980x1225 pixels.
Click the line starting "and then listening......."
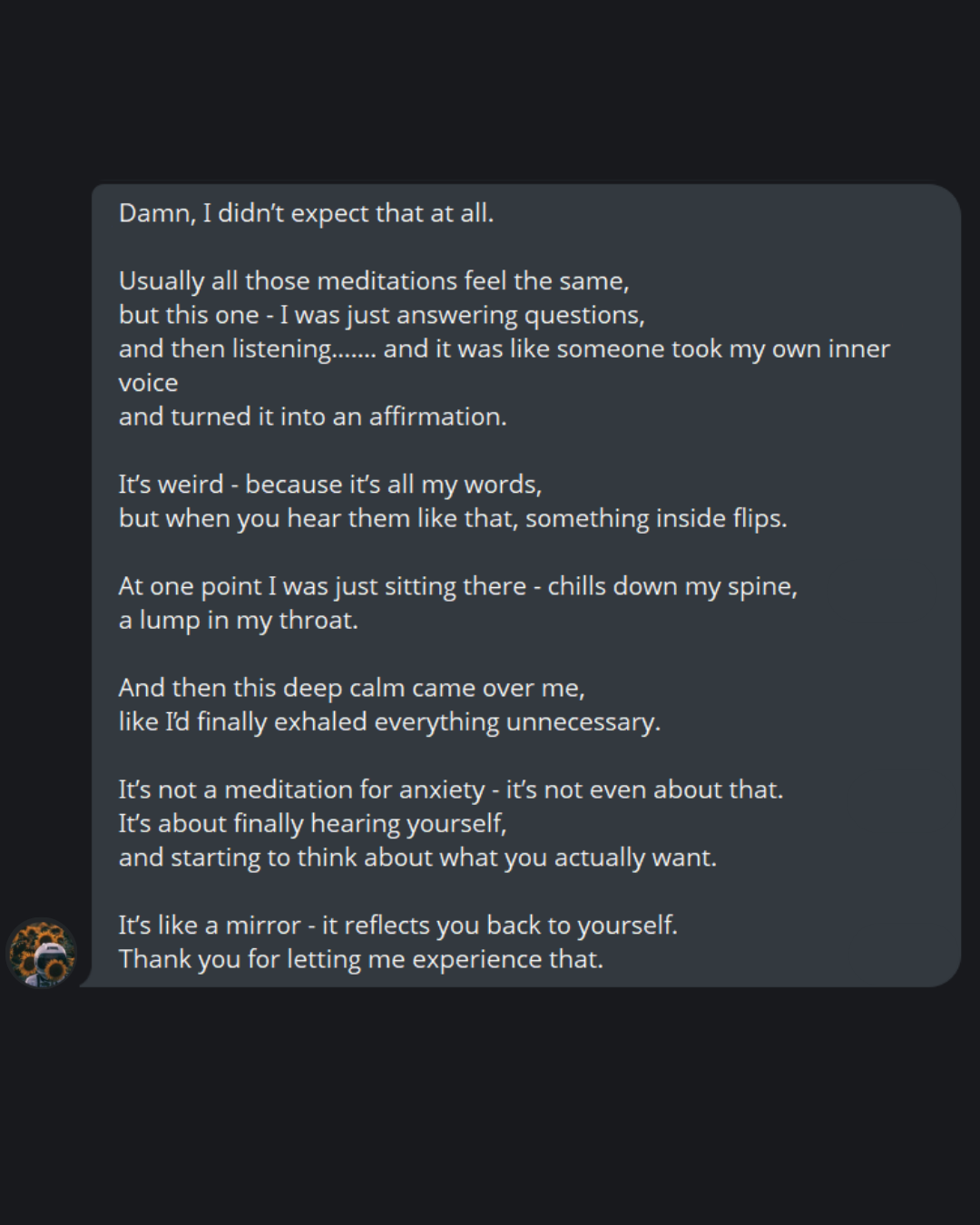coord(504,349)
